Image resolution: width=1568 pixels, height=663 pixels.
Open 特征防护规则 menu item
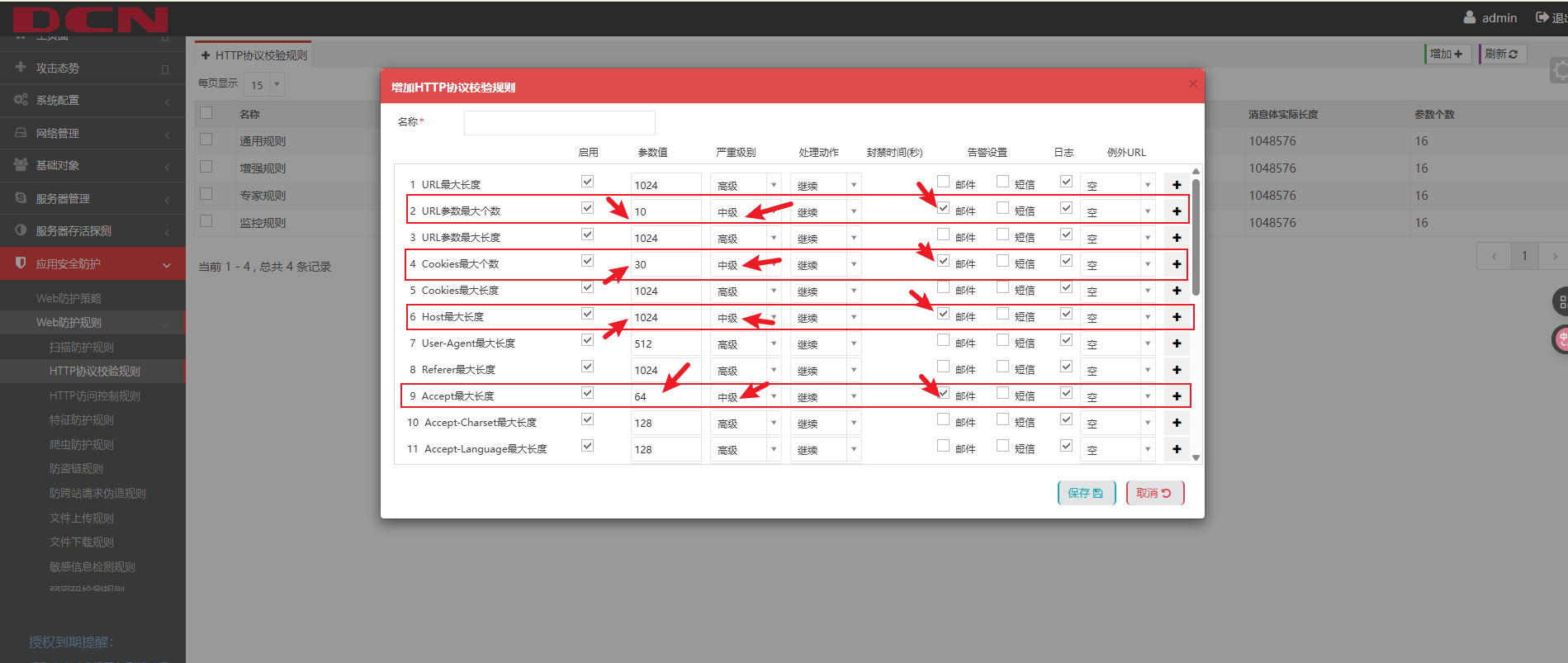[x=82, y=420]
